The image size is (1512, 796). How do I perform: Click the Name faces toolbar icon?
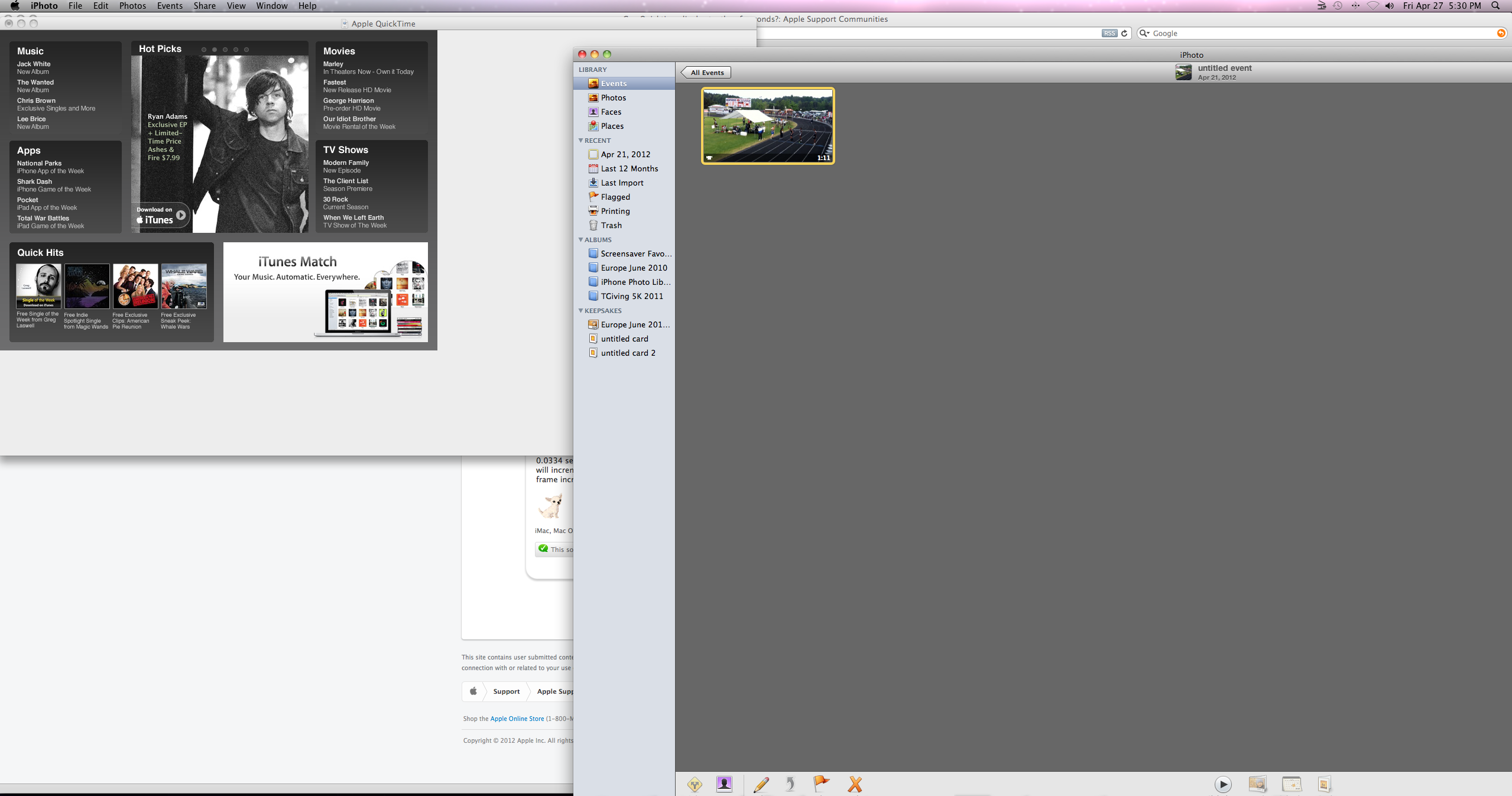click(x=724, y=784)
